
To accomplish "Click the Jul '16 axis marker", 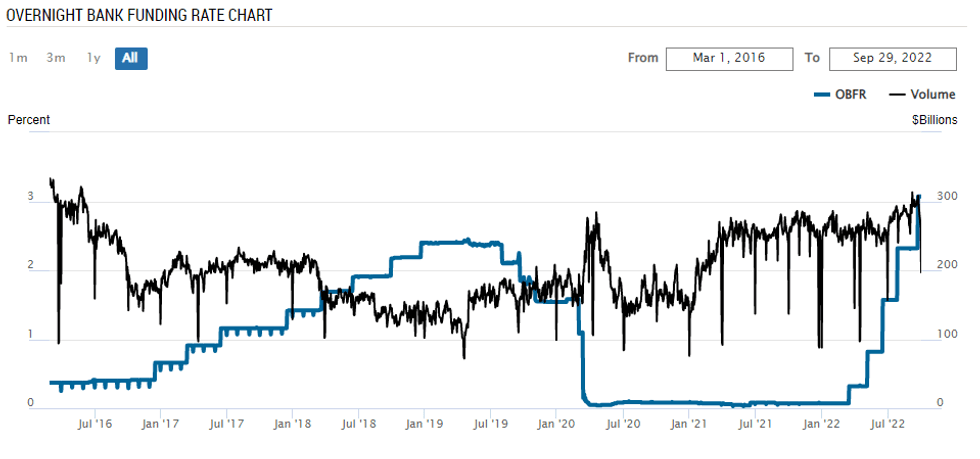I will coord(95,425).
